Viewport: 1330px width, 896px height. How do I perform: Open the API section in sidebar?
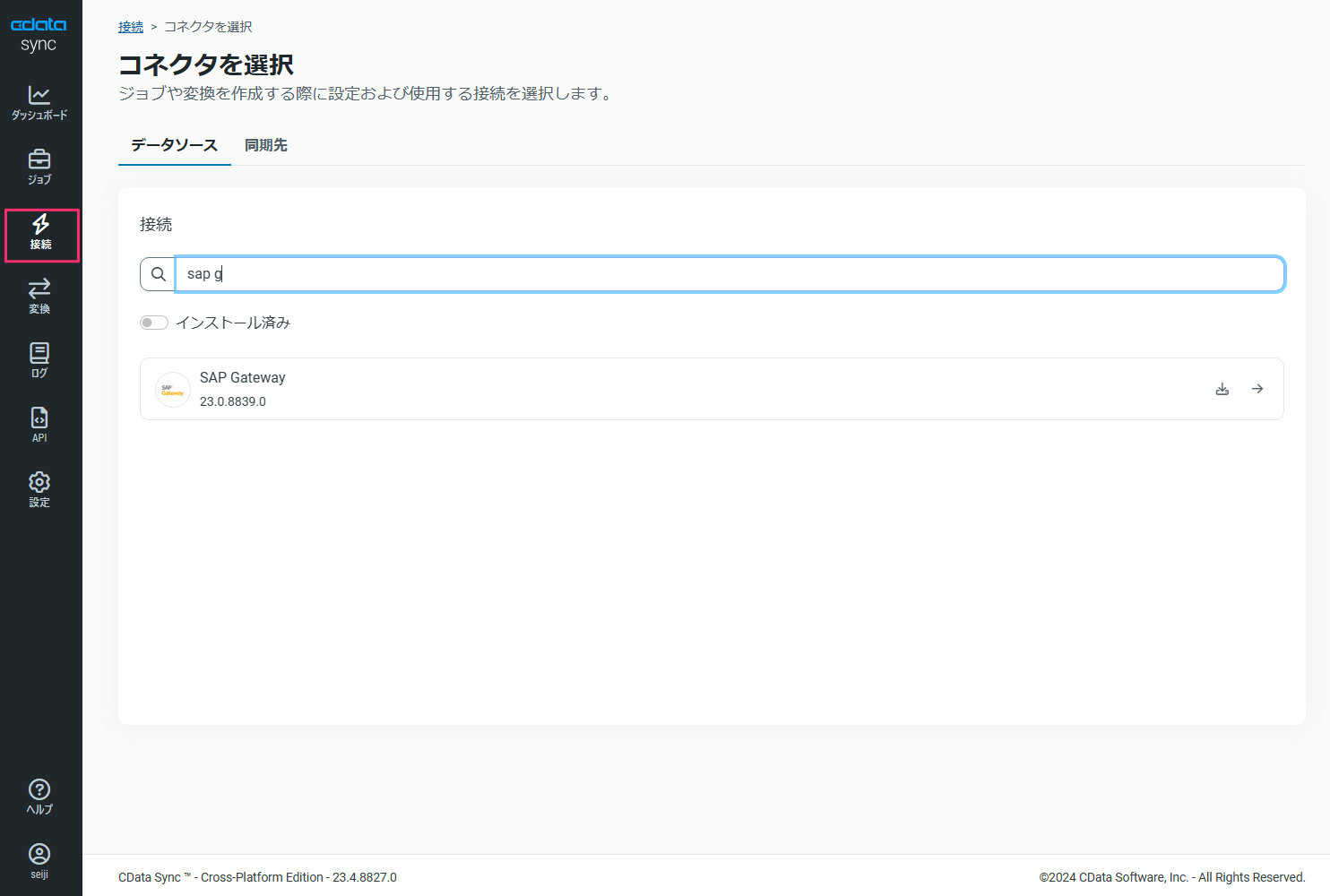pos(39,426)
